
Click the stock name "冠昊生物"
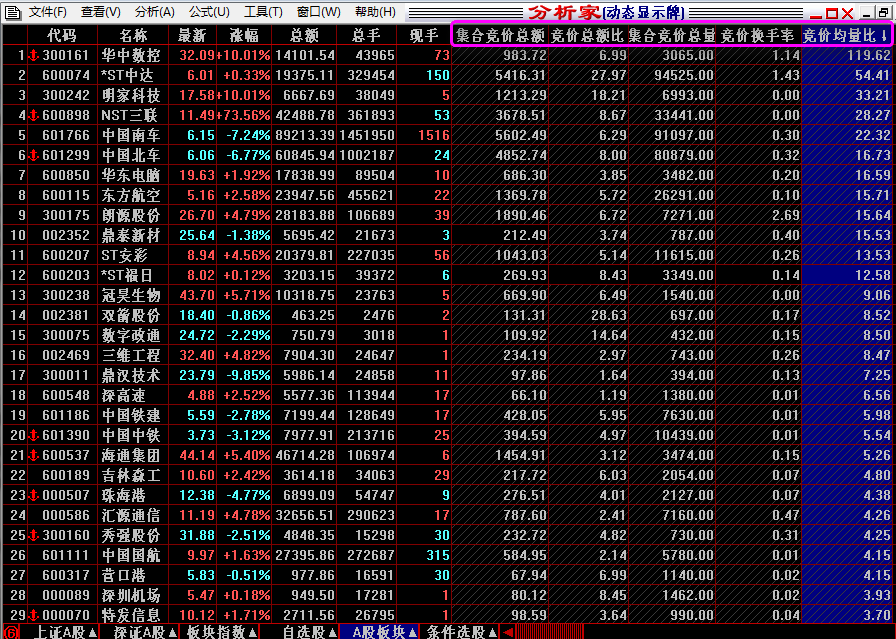pos(131,295)
